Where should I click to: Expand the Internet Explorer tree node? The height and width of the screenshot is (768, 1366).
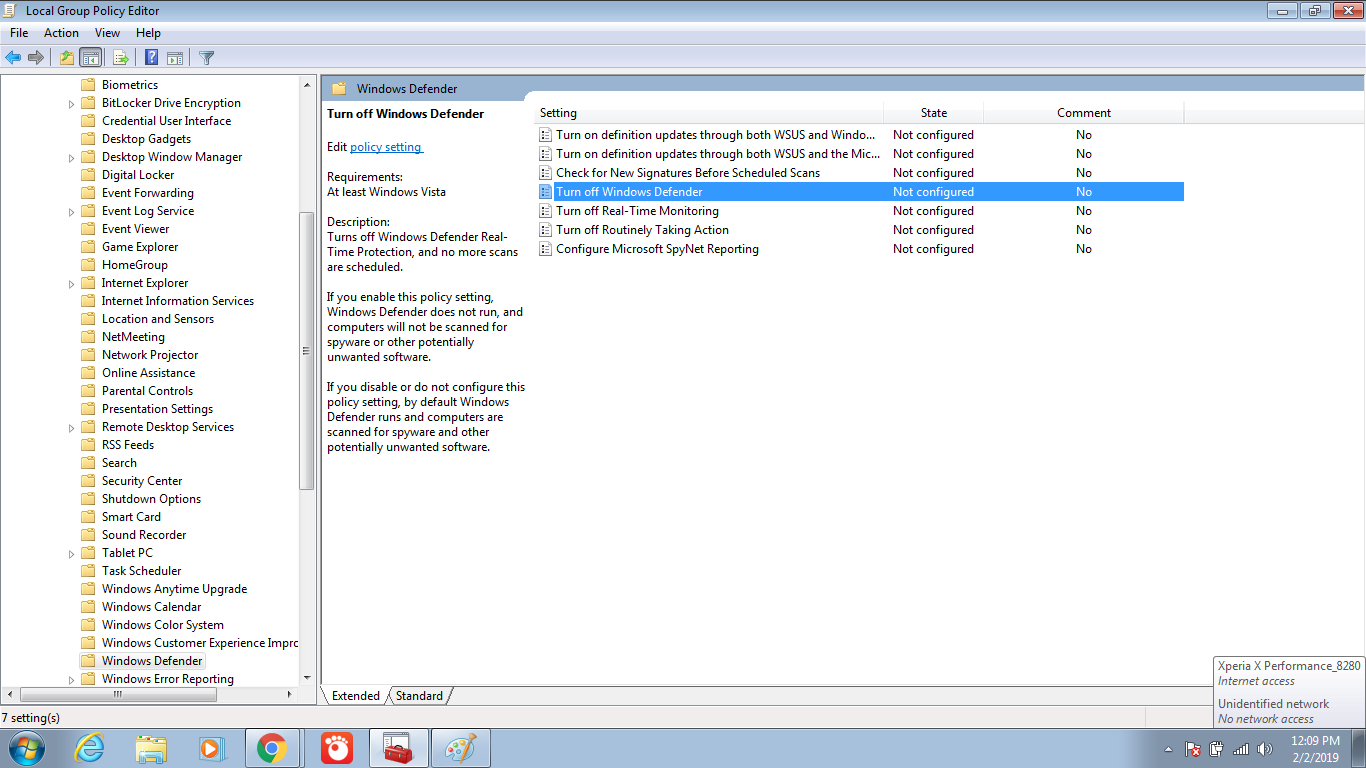72,284
